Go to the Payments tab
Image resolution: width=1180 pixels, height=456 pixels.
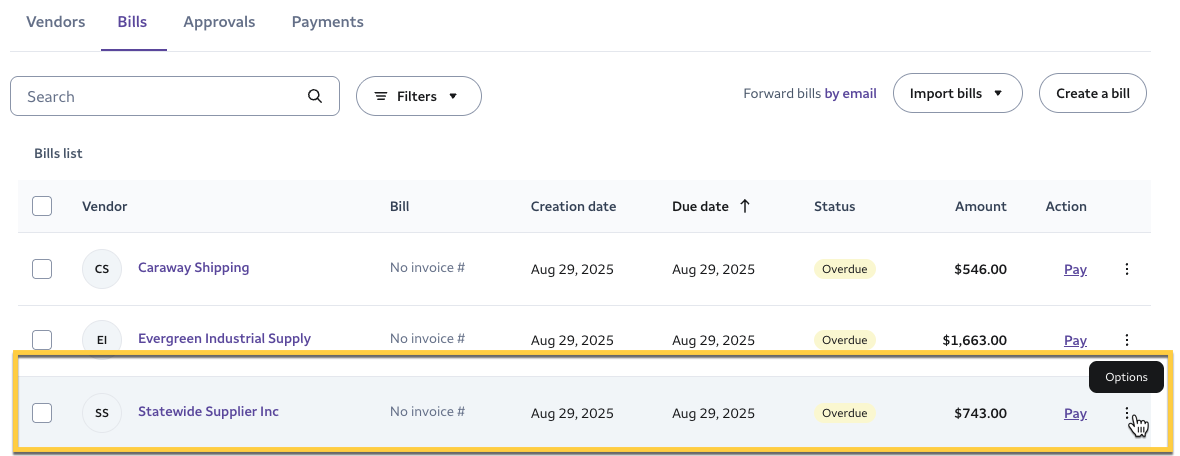point(327,22)
